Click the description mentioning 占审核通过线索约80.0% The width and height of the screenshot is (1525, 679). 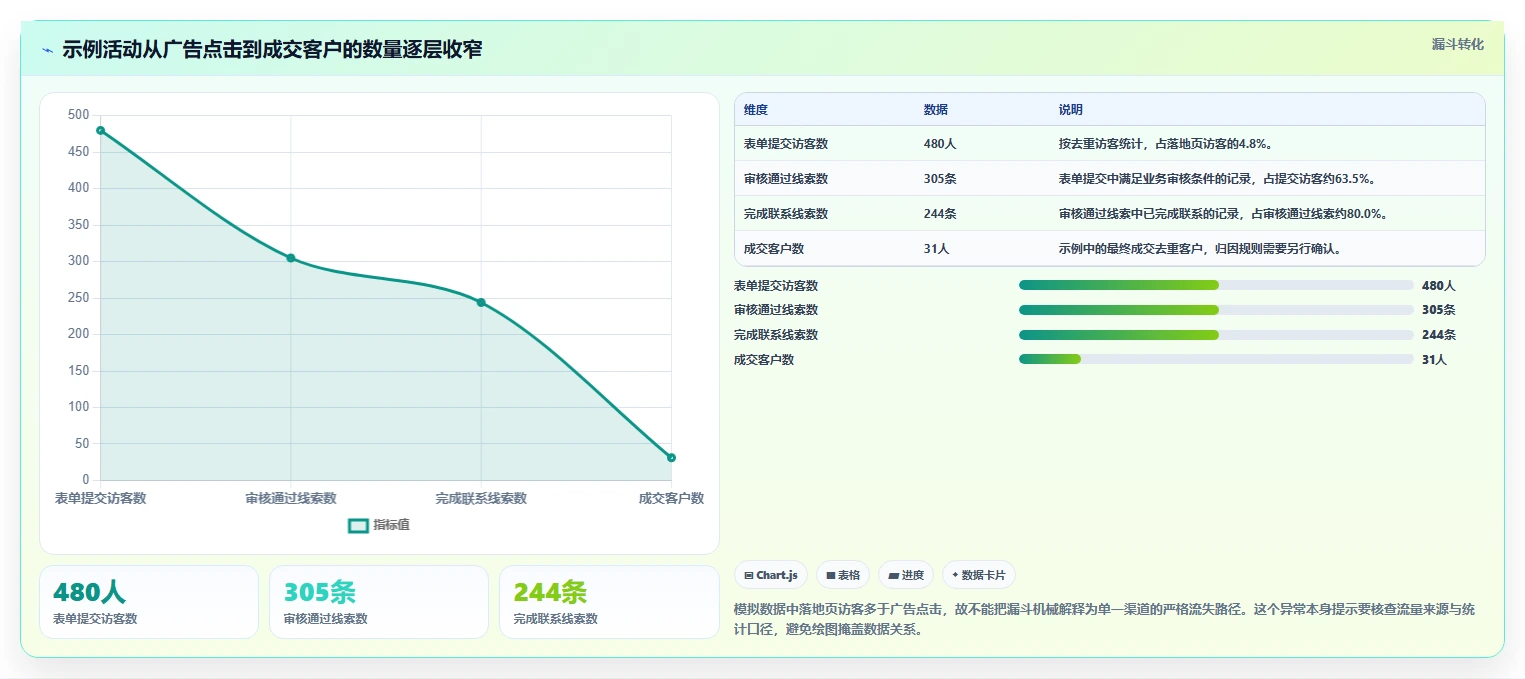1223,214
